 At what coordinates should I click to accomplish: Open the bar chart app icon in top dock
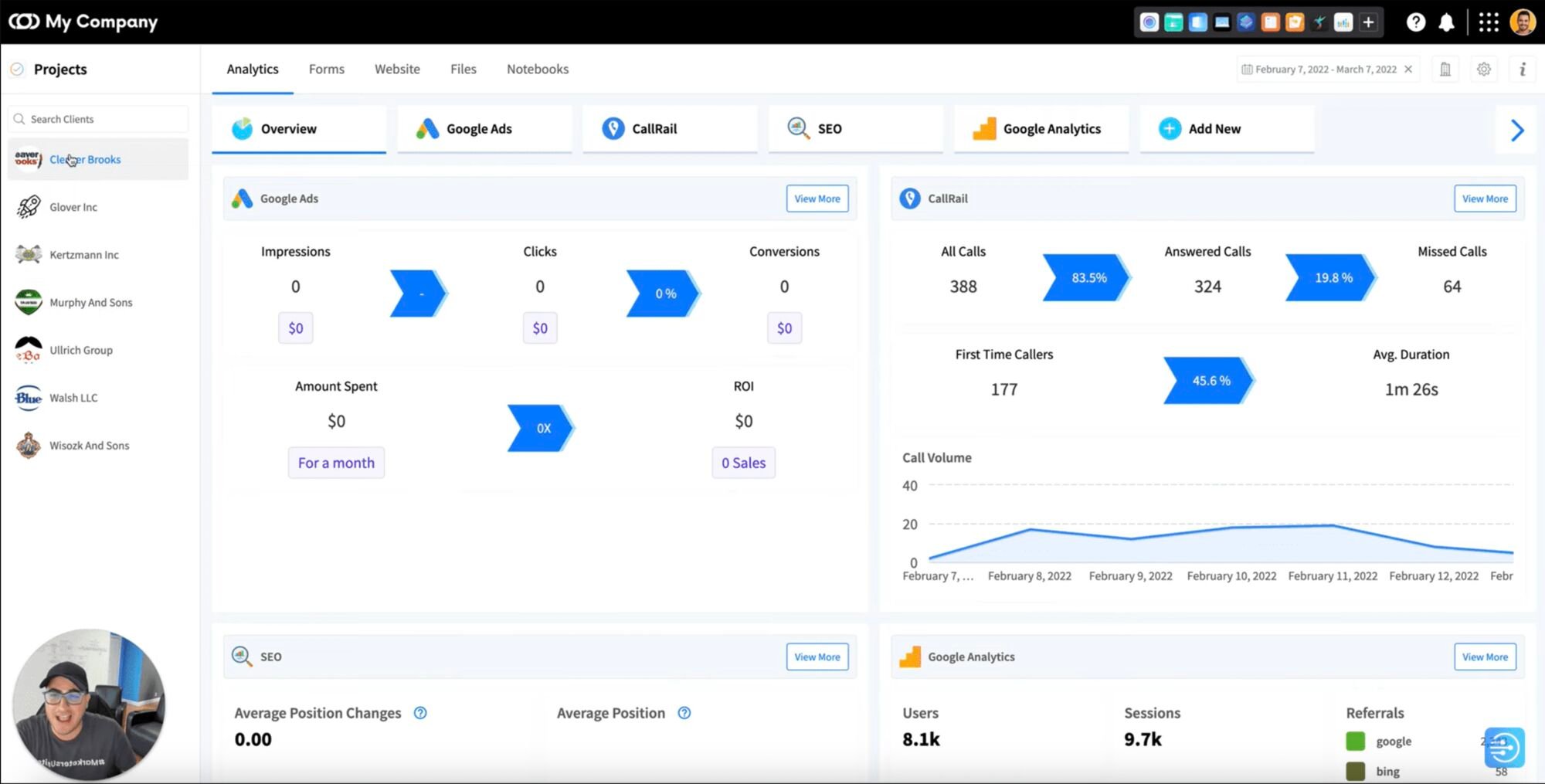tap(1343, 22)
